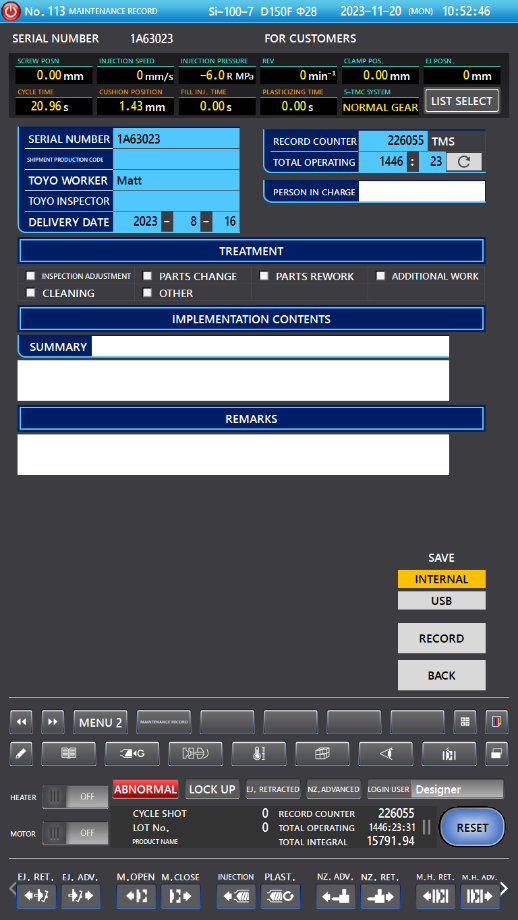The image size is (518, 920).
Task: Click the RECORD button
Action: tap(442, 638)
